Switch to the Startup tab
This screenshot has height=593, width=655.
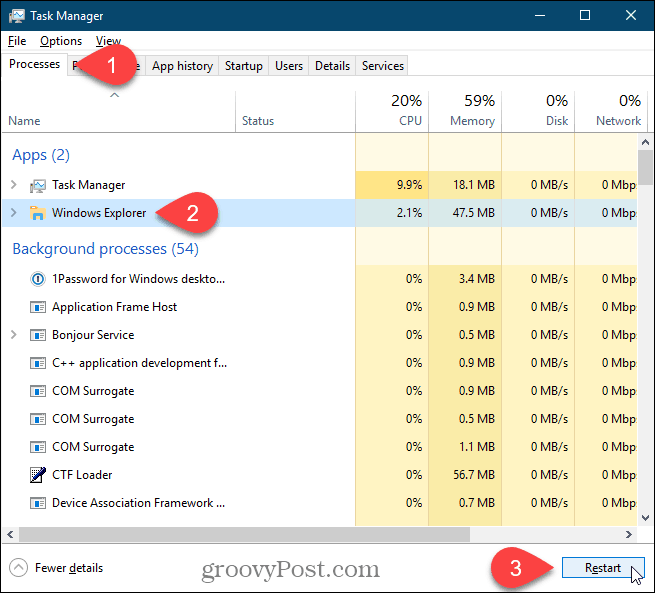(244, 66)
